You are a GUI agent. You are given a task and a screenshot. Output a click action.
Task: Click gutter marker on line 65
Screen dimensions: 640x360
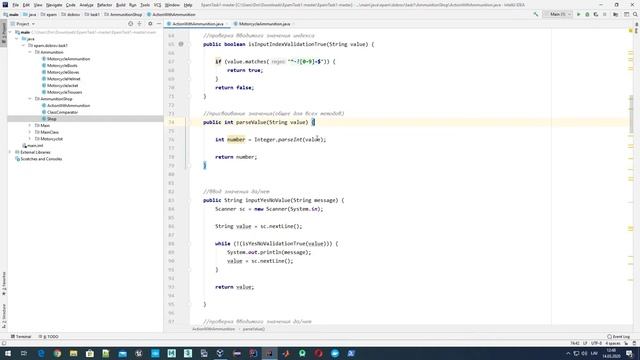181,44
